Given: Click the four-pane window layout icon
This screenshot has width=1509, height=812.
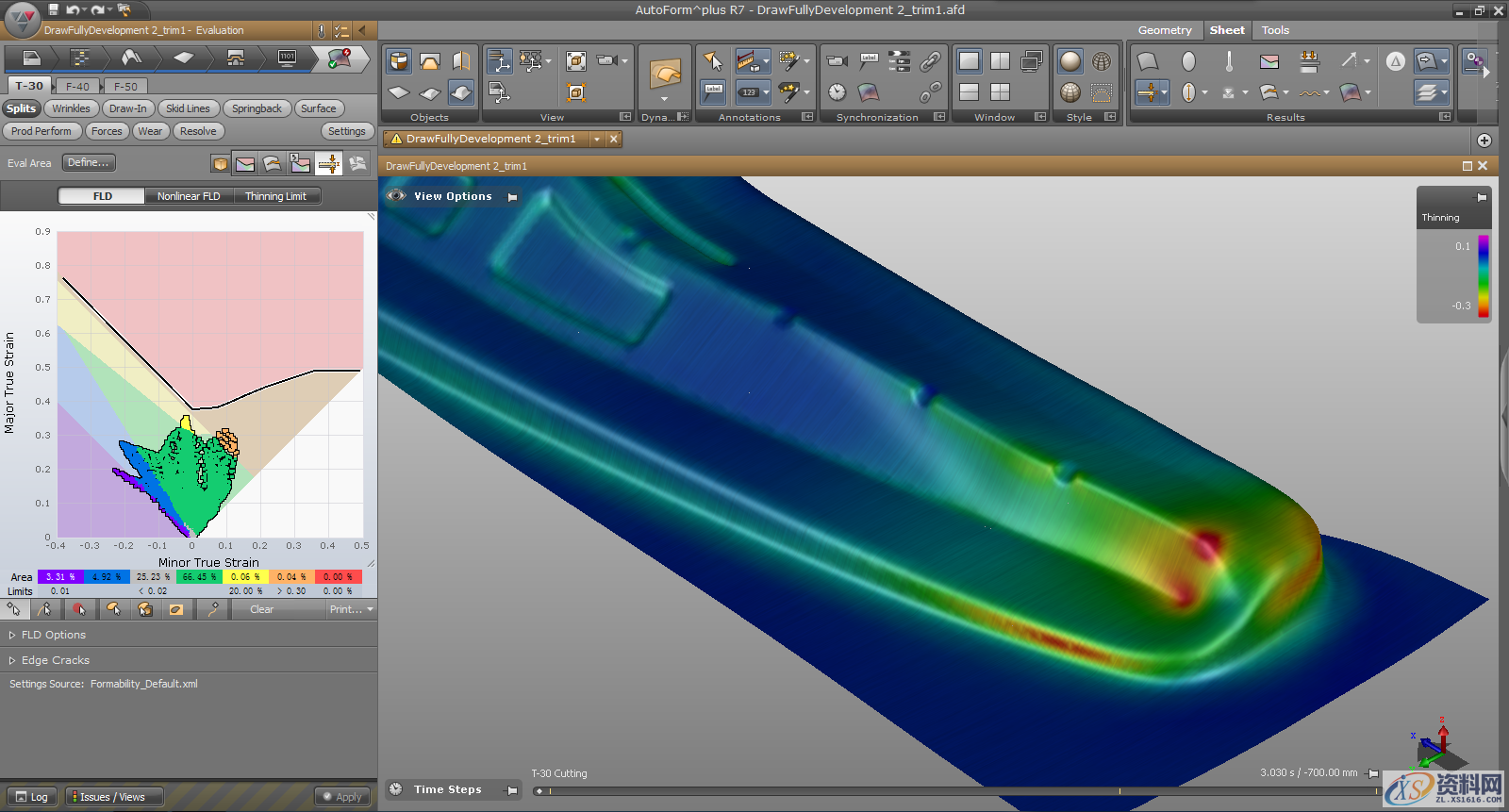Looking at the screenshot, I should (x=1000, y=91).
